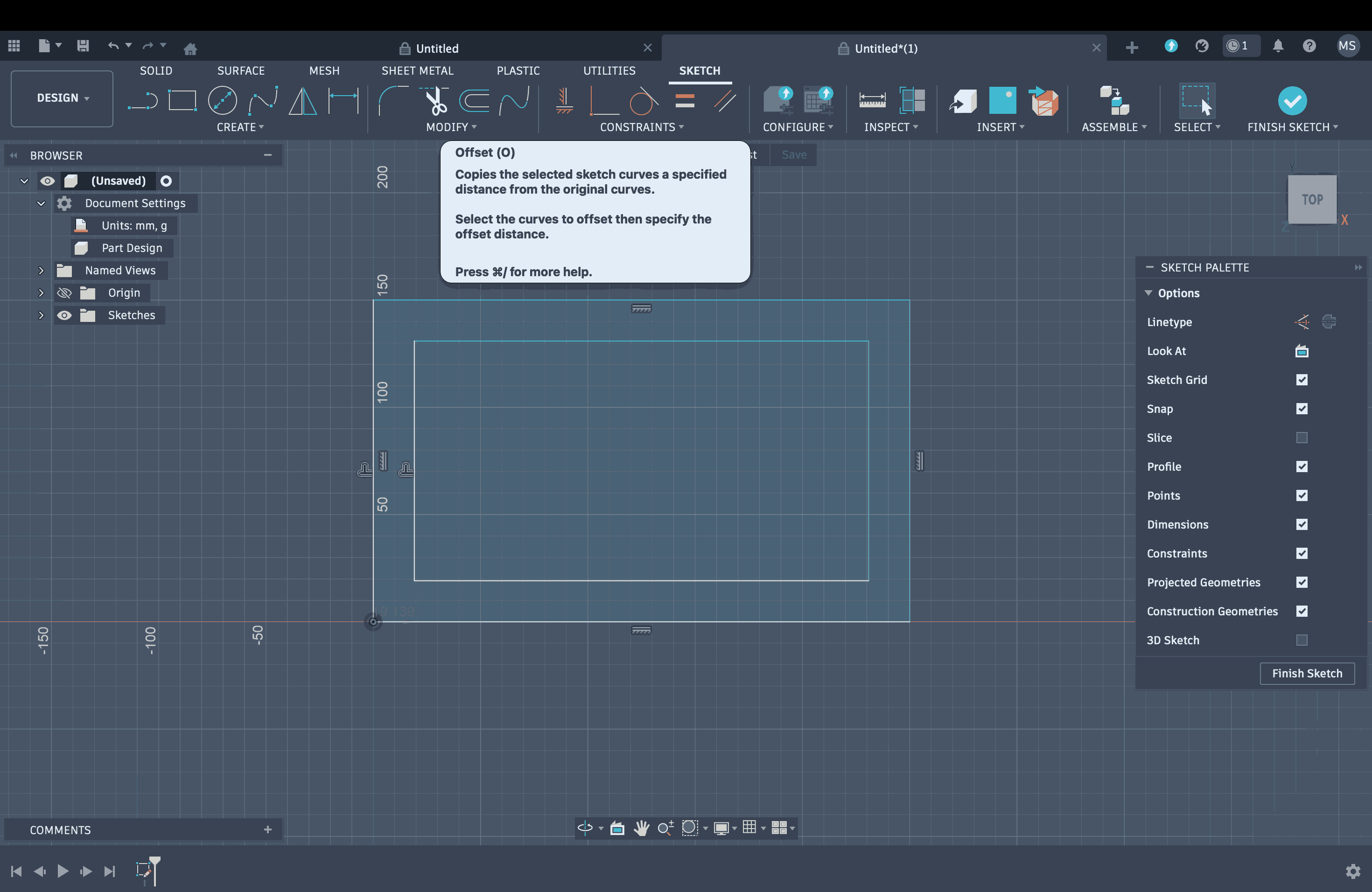Switch to the SURFACE tab

click(241, 70)
